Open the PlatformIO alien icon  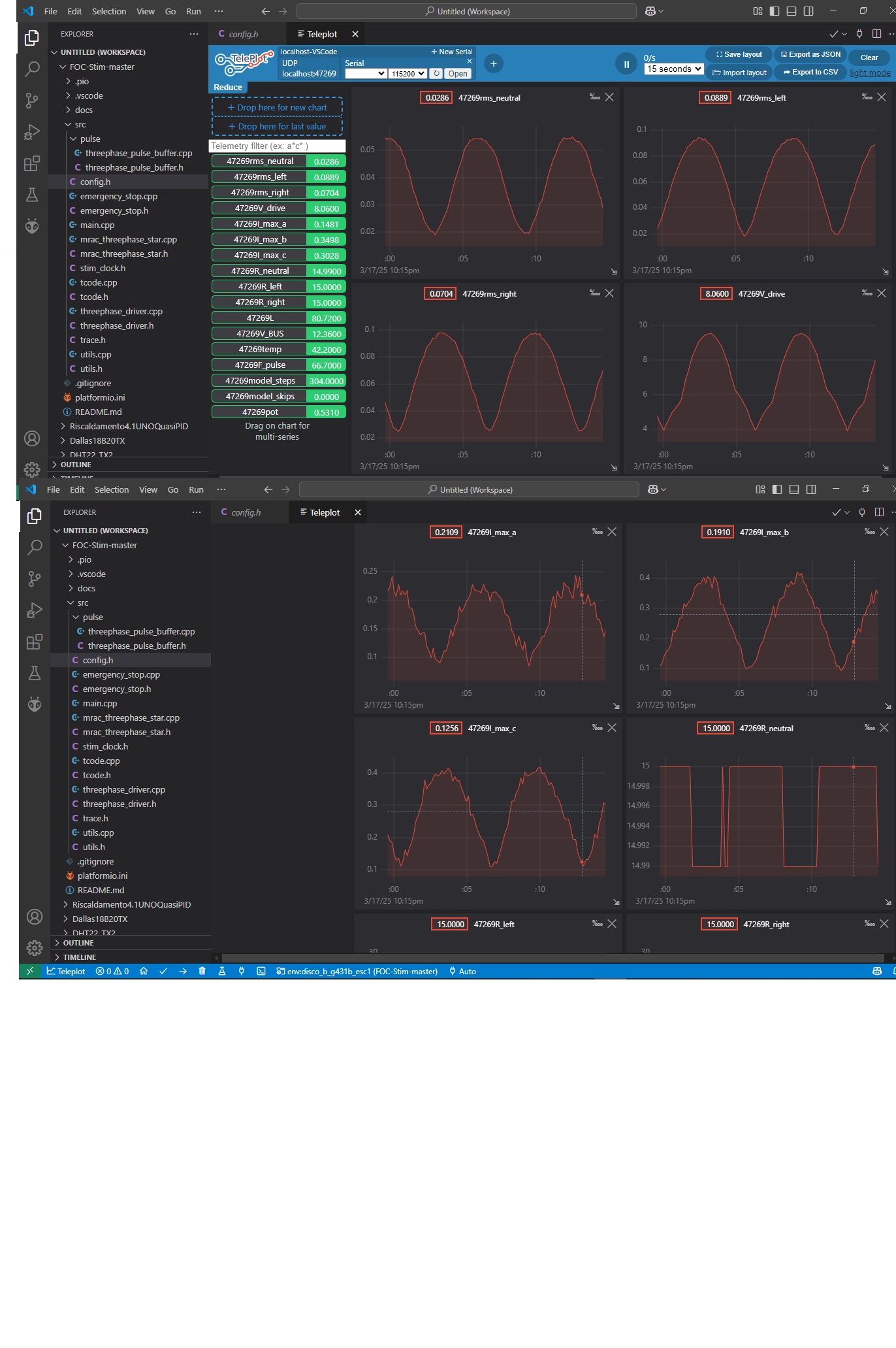pos(32,226)
